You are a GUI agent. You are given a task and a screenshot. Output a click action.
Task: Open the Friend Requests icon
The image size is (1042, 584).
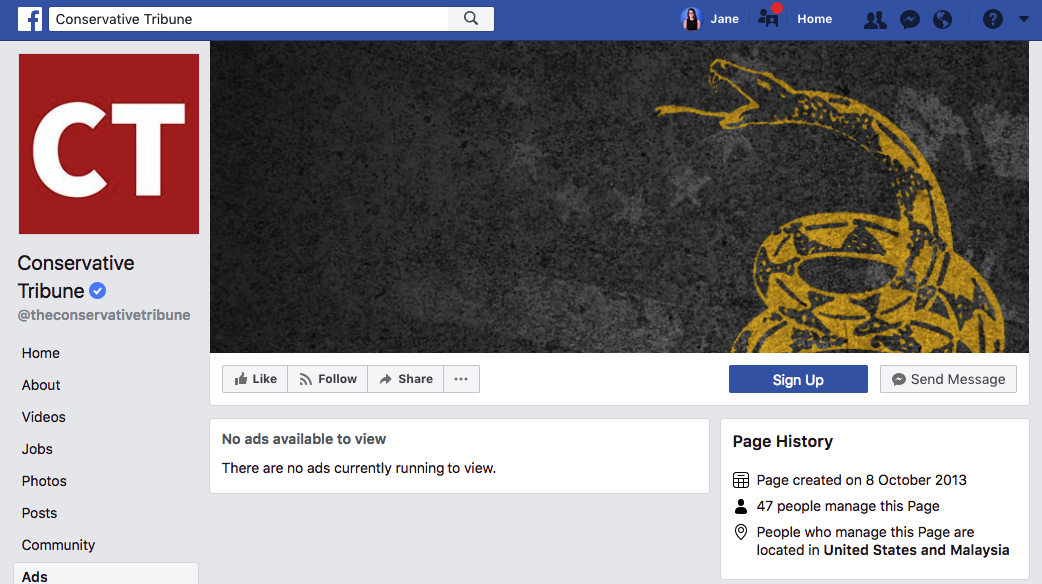click(875, 20)
